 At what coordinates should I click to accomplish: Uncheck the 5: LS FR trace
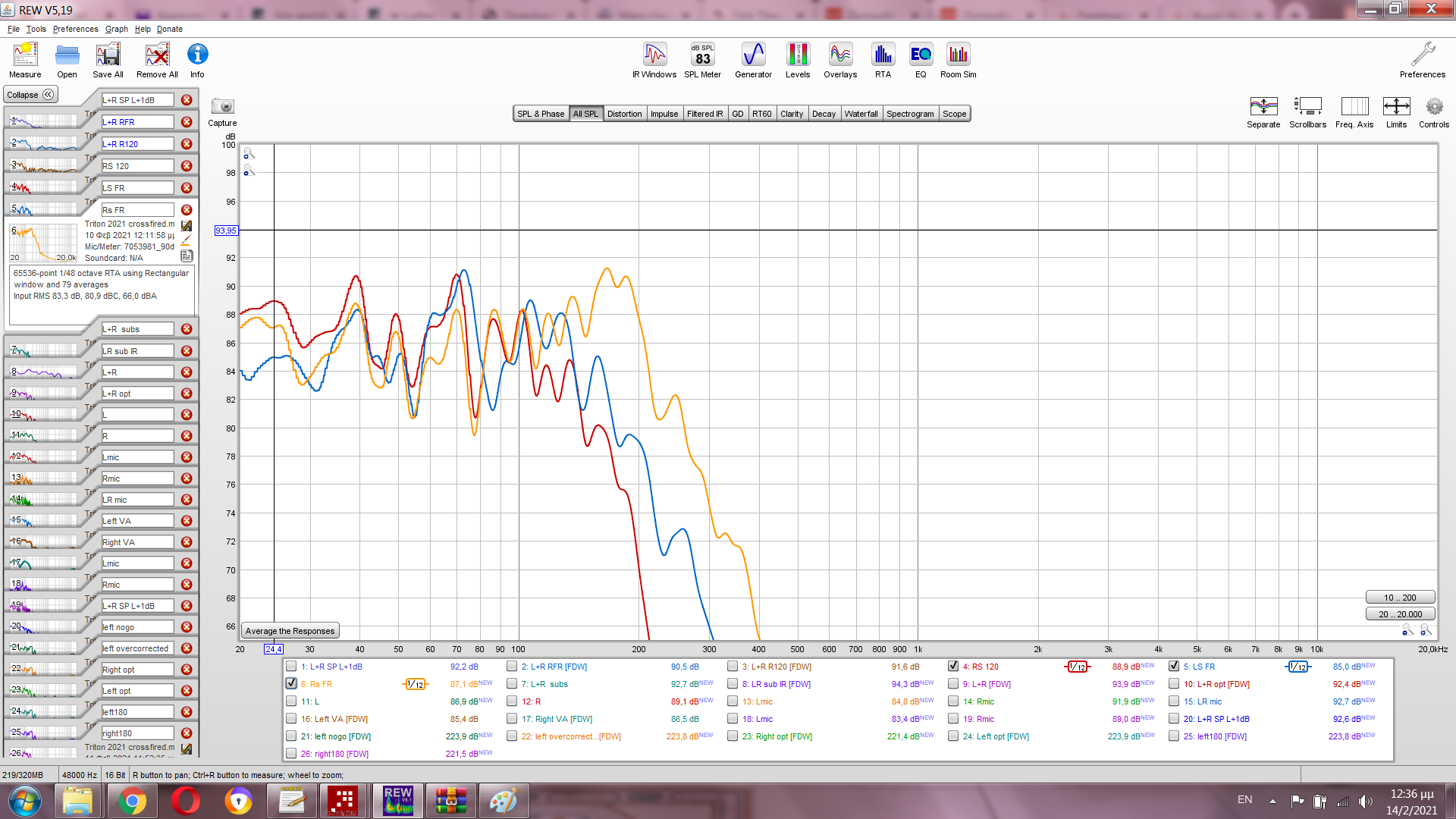click(x=1174, y=667)
